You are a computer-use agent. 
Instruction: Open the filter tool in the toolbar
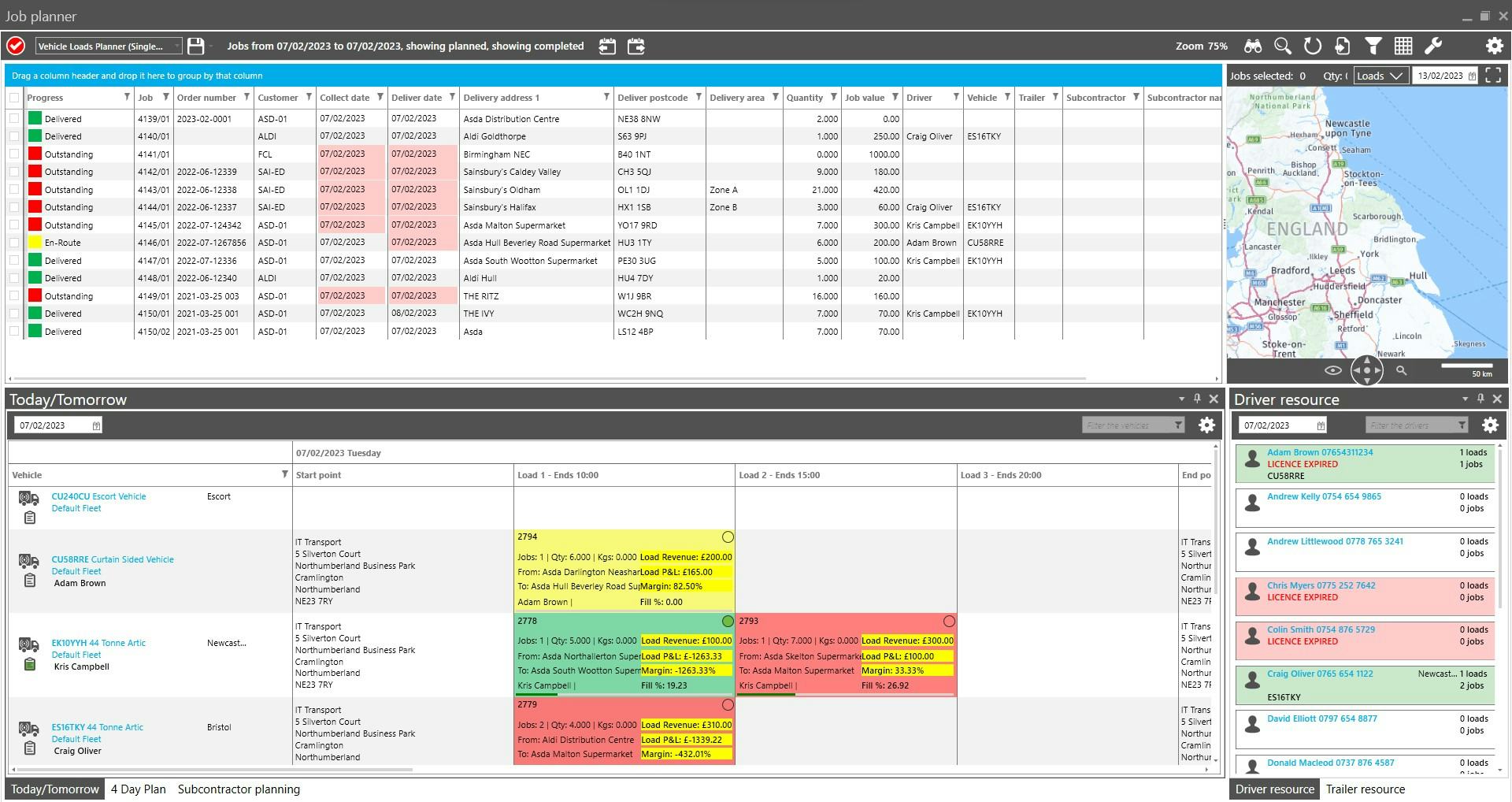tap(1373, 46)
